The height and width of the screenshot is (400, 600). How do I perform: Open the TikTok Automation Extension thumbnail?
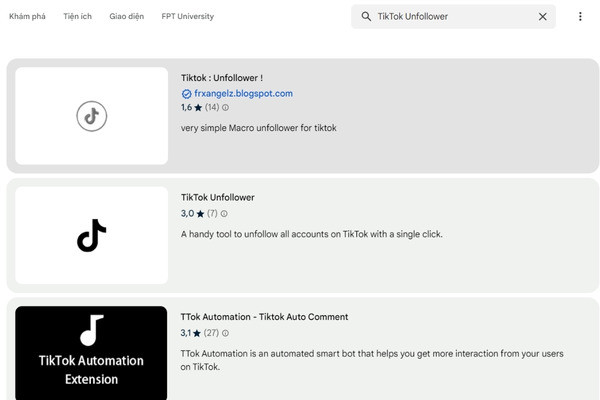pos(91,353)
